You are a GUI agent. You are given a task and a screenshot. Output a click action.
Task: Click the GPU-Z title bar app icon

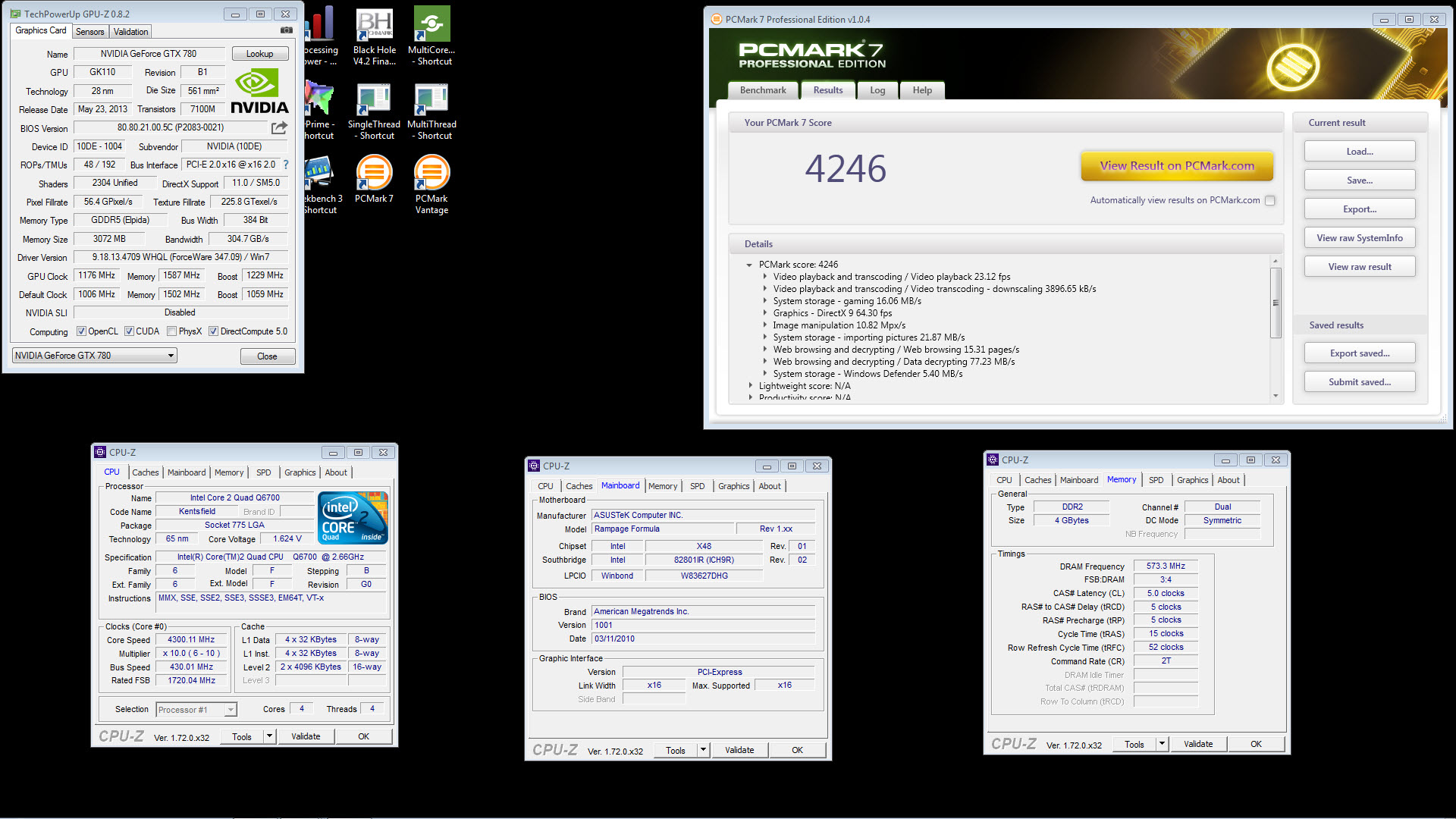[x=15, y=14]
